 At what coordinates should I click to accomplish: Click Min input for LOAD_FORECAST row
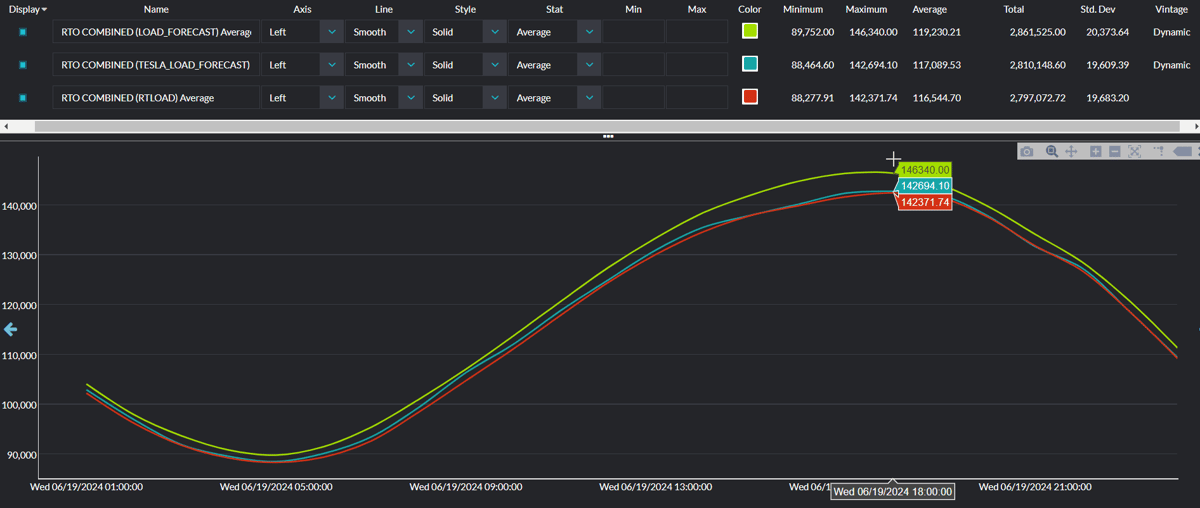coord(634,32)
